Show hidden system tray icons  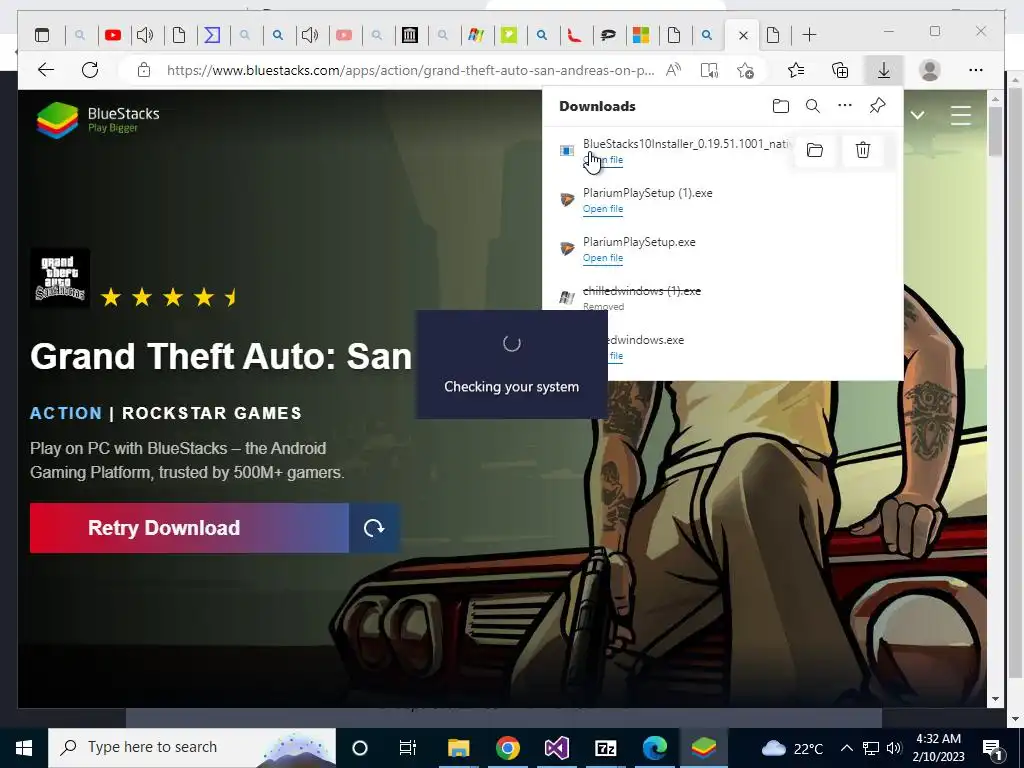[846, 748]
